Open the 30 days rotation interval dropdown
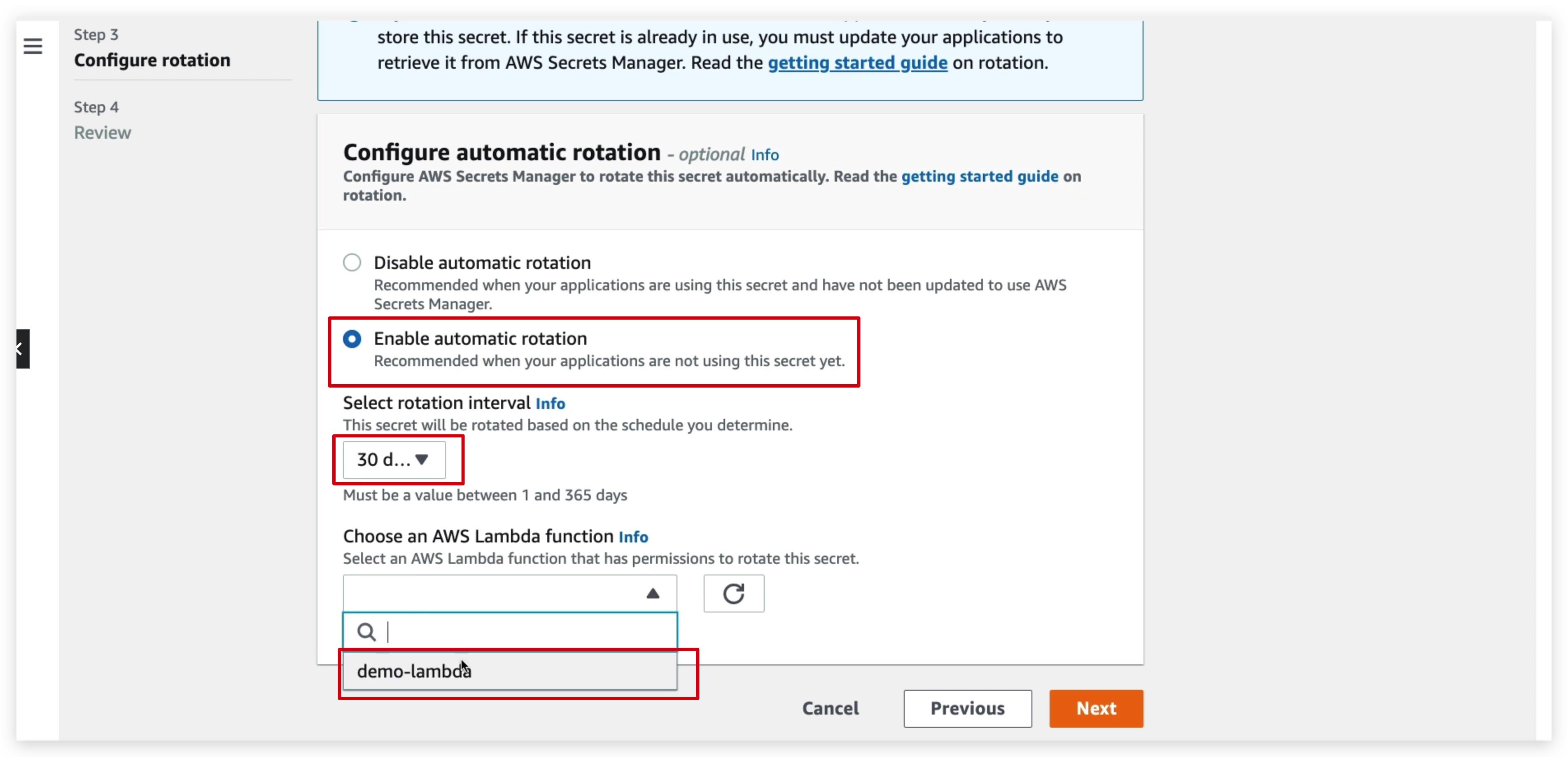 tap(394, 460)
